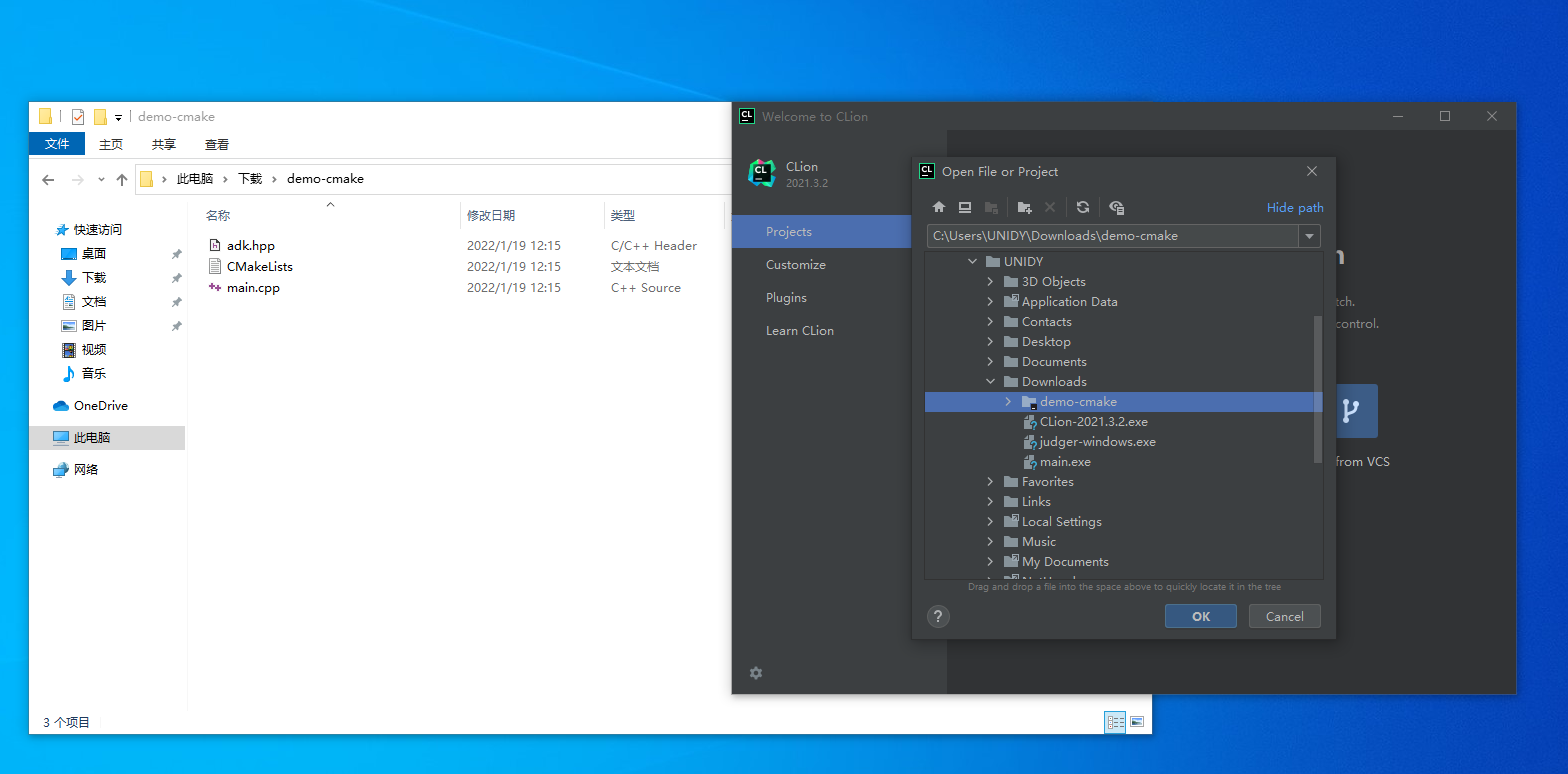Collapse the Downloads folder node

click(x=990, y=382)
